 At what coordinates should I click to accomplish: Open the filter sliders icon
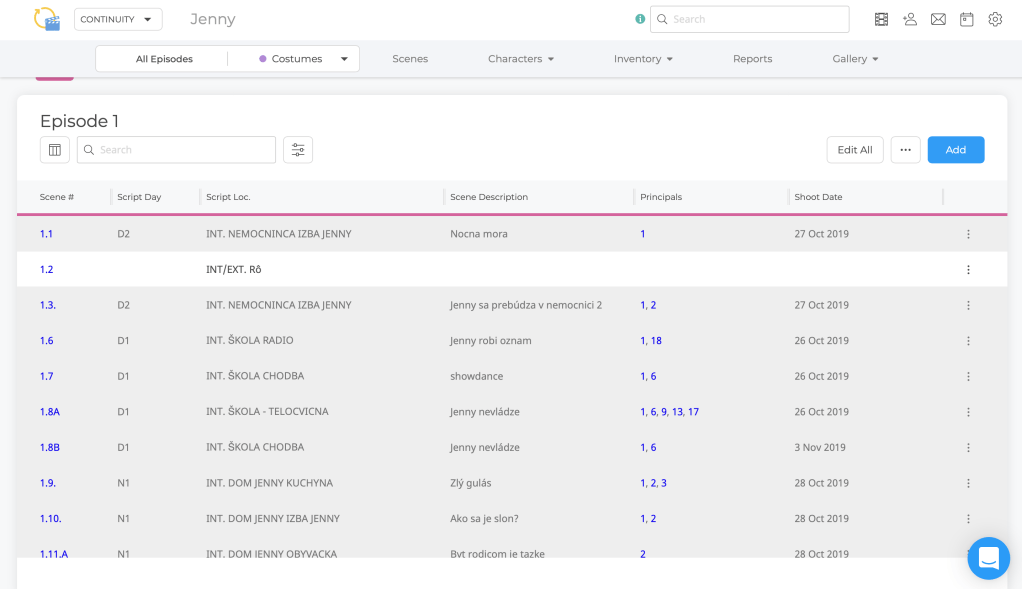tap(298, 150)
